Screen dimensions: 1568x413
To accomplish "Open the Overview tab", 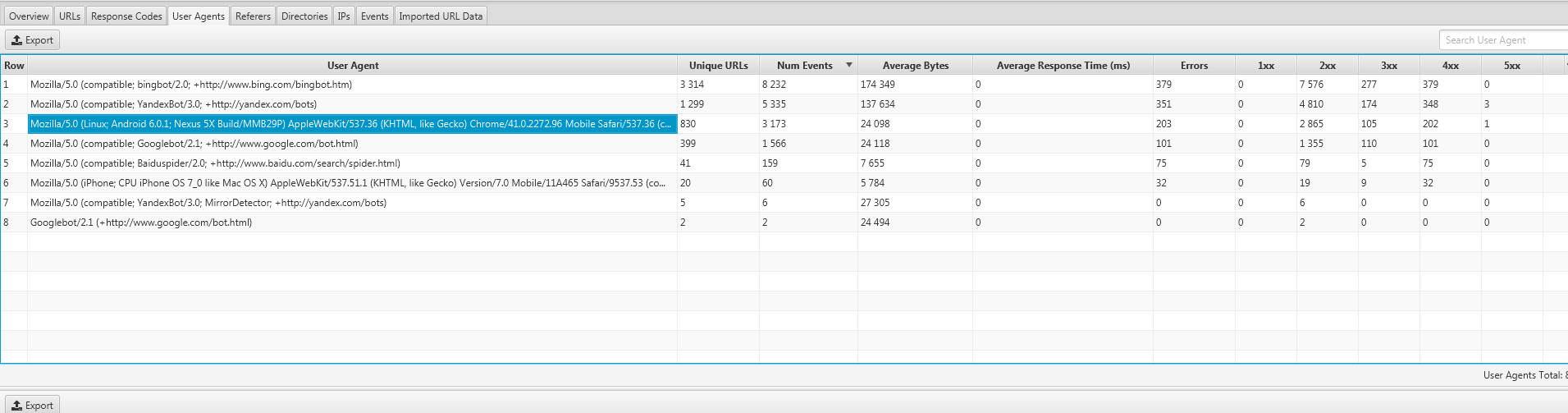I will [x=29, y=16].
